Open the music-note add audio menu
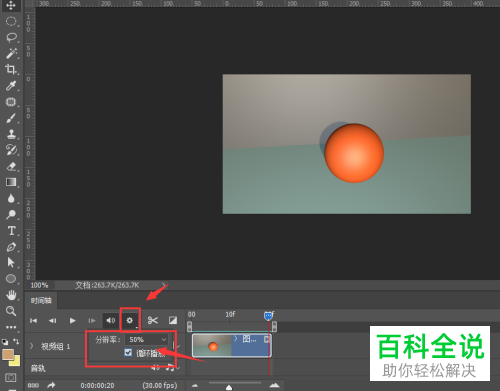 [172, 367]
